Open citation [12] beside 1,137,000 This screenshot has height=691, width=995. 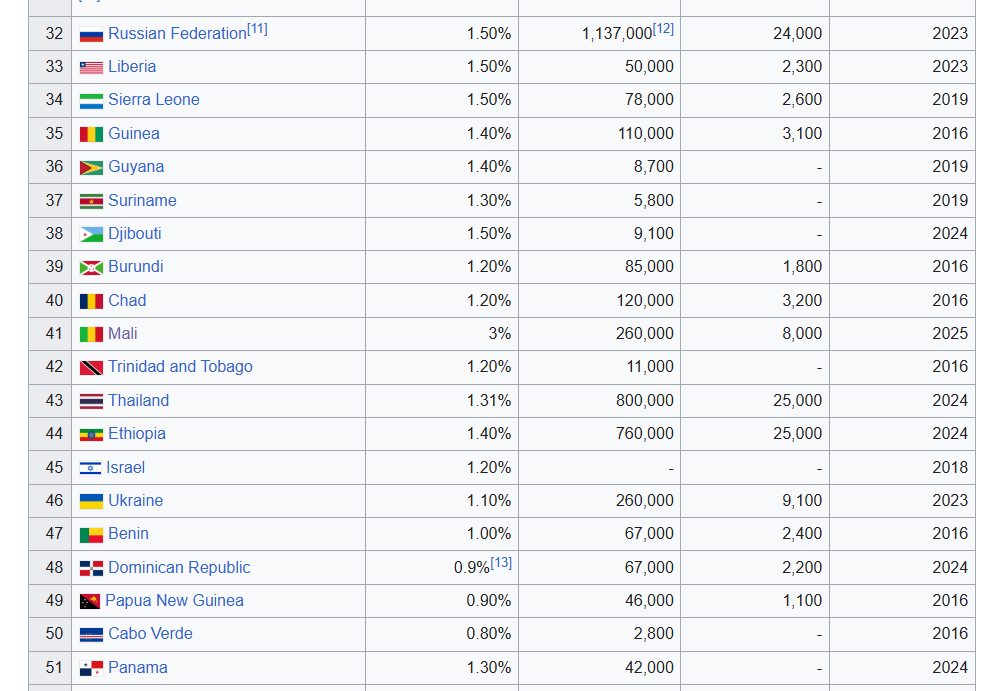(663, 29)
